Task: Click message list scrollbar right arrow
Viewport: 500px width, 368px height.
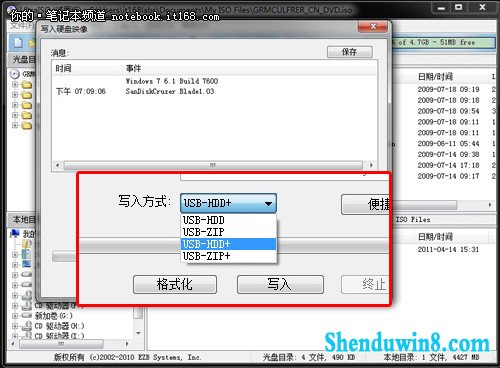Action: point(371,165)
